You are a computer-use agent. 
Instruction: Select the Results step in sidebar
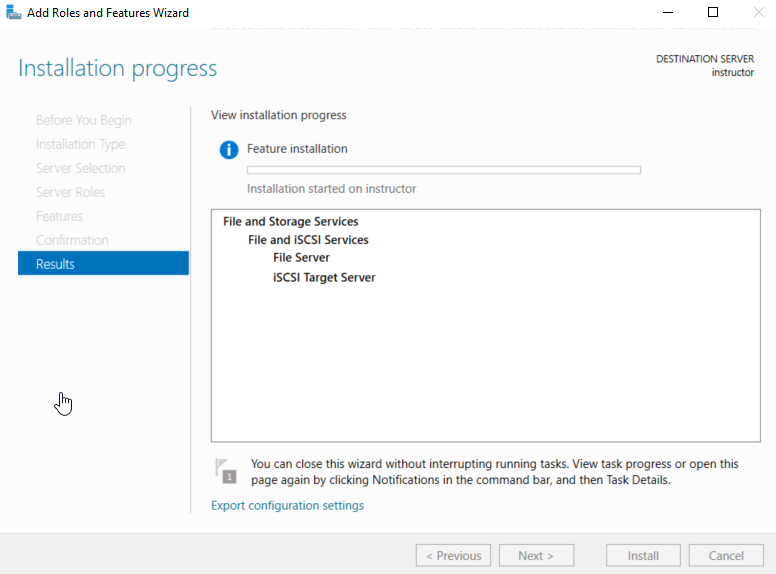[103, 263]
